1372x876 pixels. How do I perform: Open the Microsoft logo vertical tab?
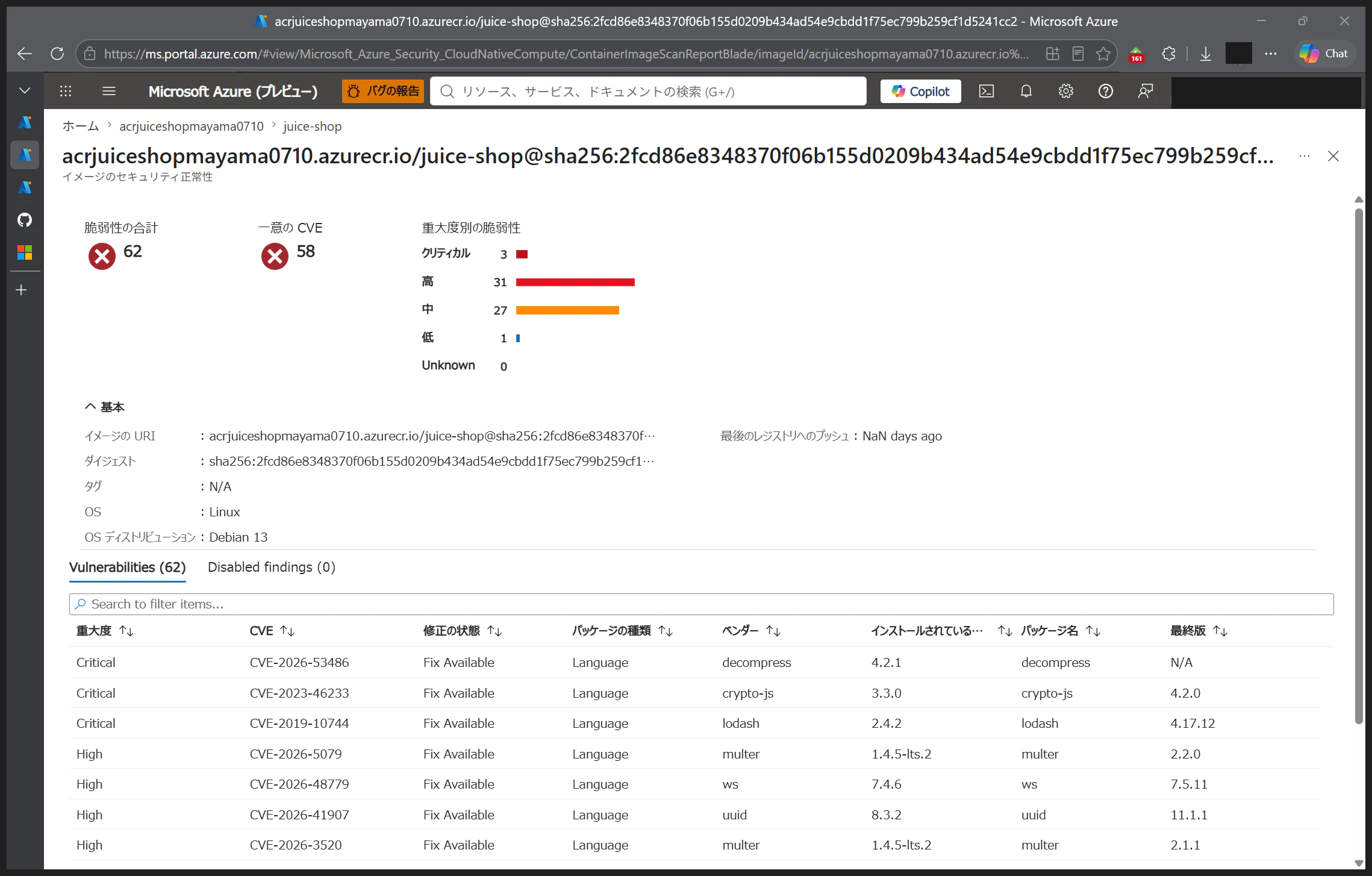tap(25, 252)
